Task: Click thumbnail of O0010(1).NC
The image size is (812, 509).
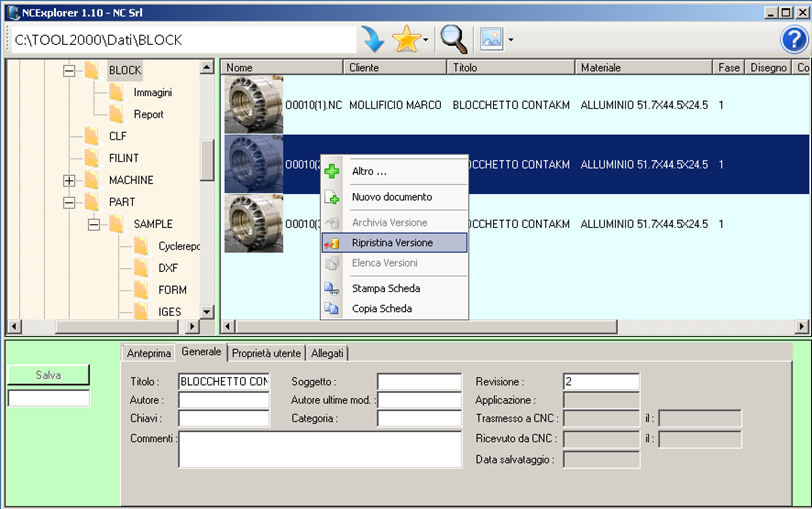Action: (x=254, y=105)
